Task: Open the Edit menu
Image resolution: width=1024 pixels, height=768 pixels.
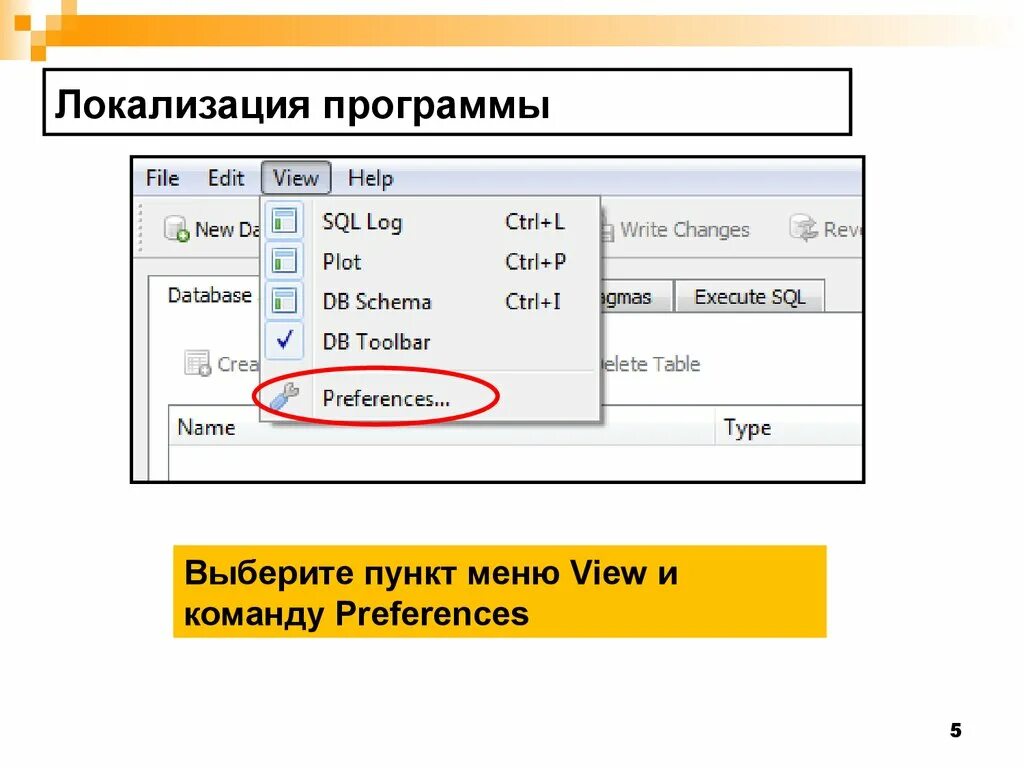Action: (225, 178)
